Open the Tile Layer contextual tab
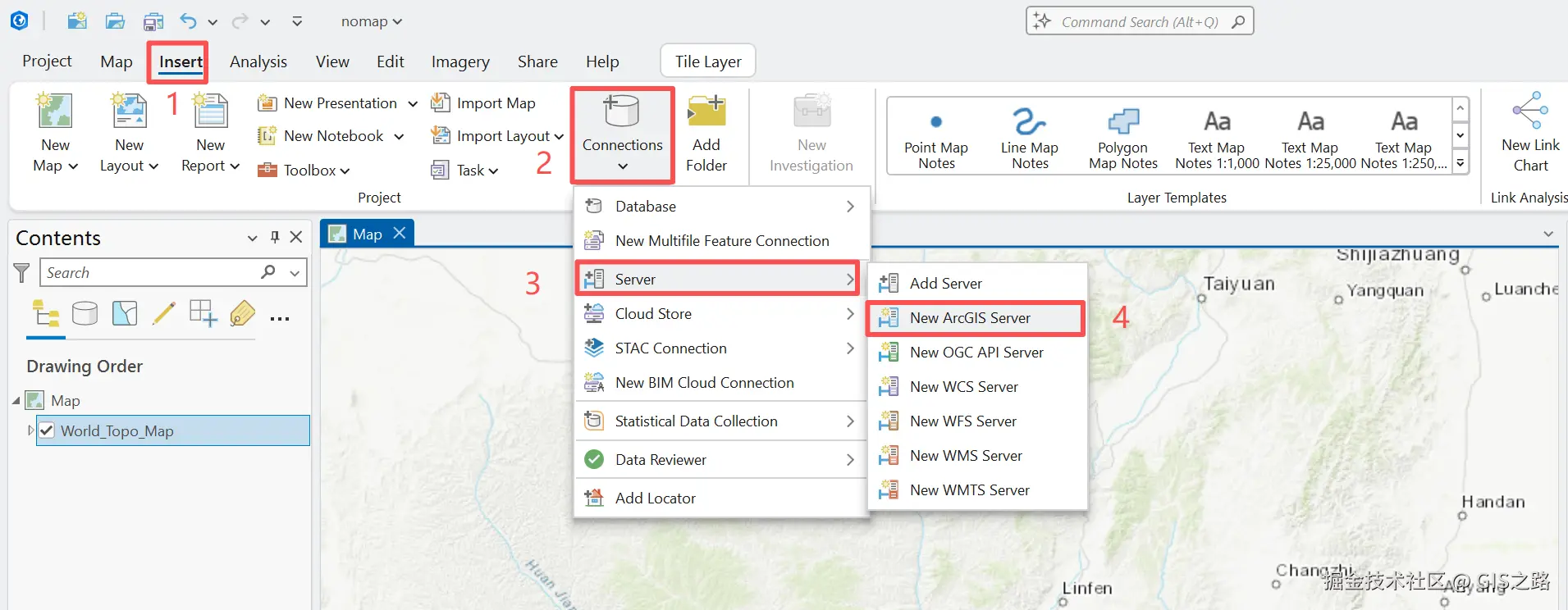 tap(708, 61)
